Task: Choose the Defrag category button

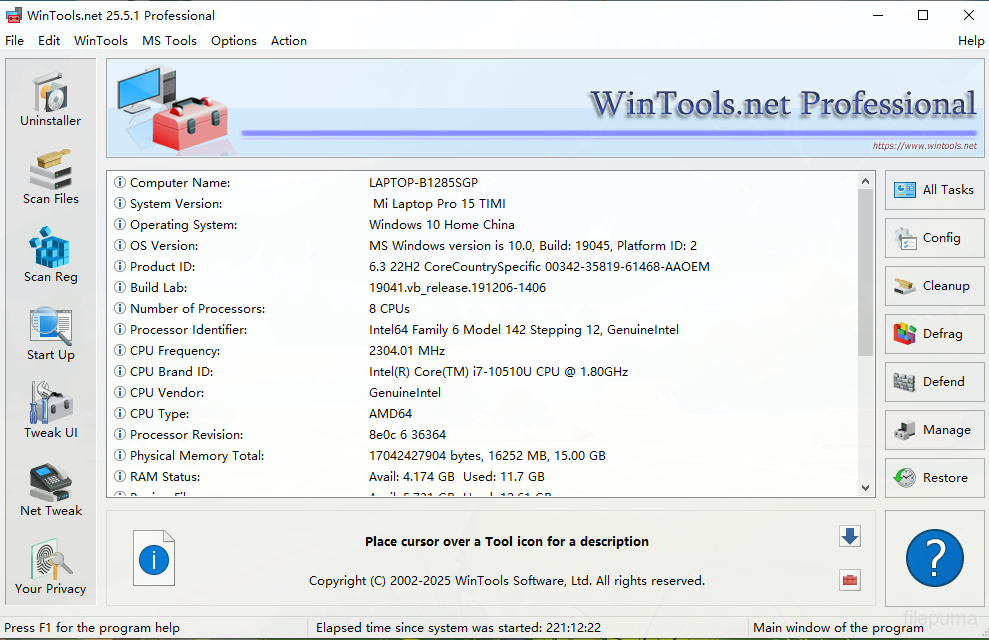Action: (x=934, y=334)
